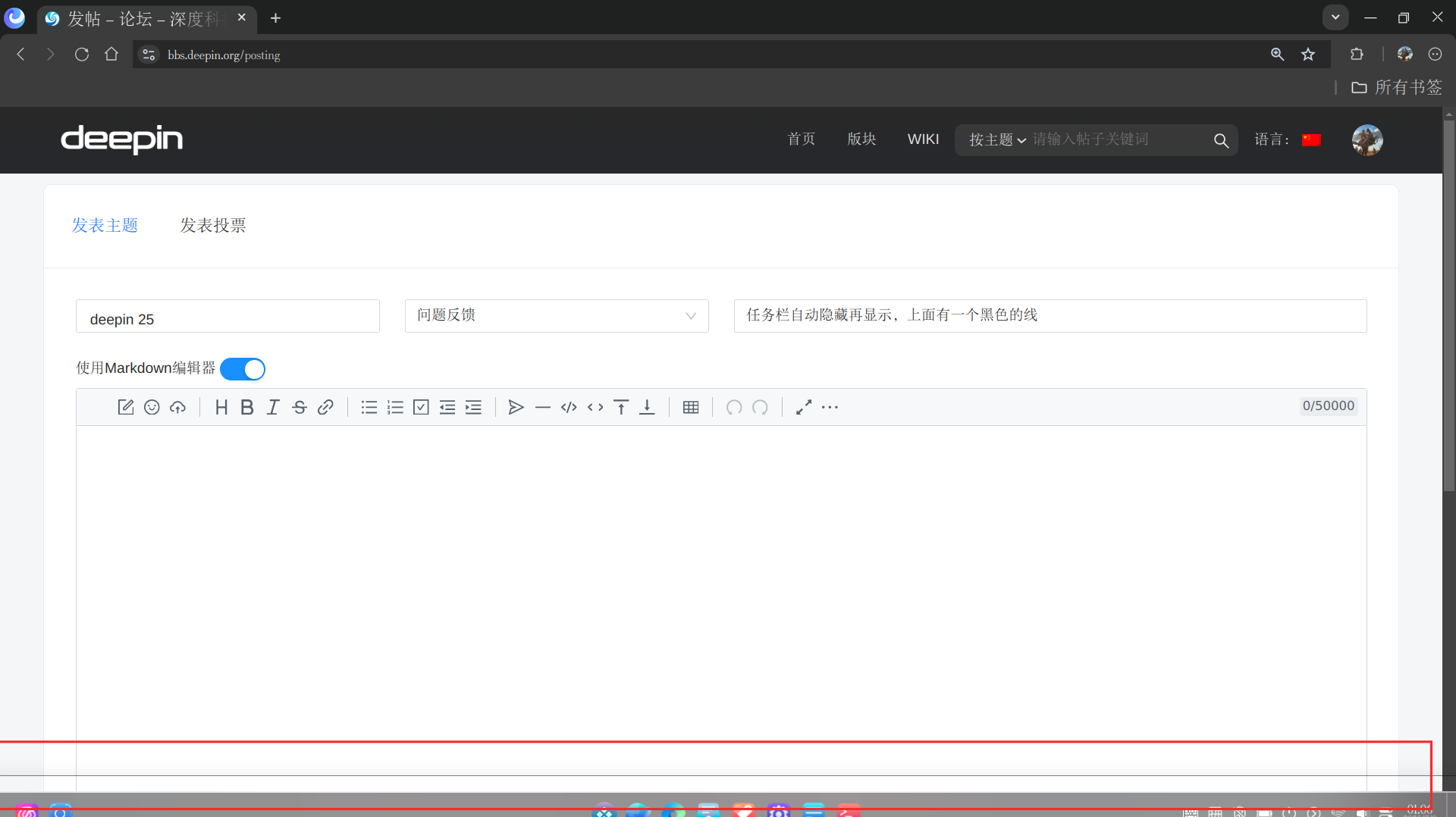Enter fullscreen editor mode
The width and height of the screenshot is (1456, 817).
(804, 407)
